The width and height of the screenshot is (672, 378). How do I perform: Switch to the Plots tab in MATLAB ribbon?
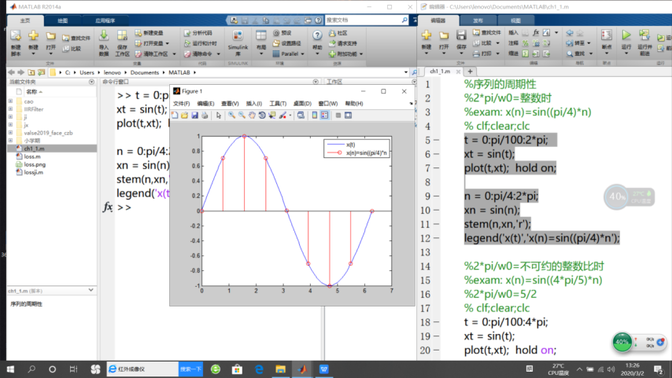click(63, 21)
